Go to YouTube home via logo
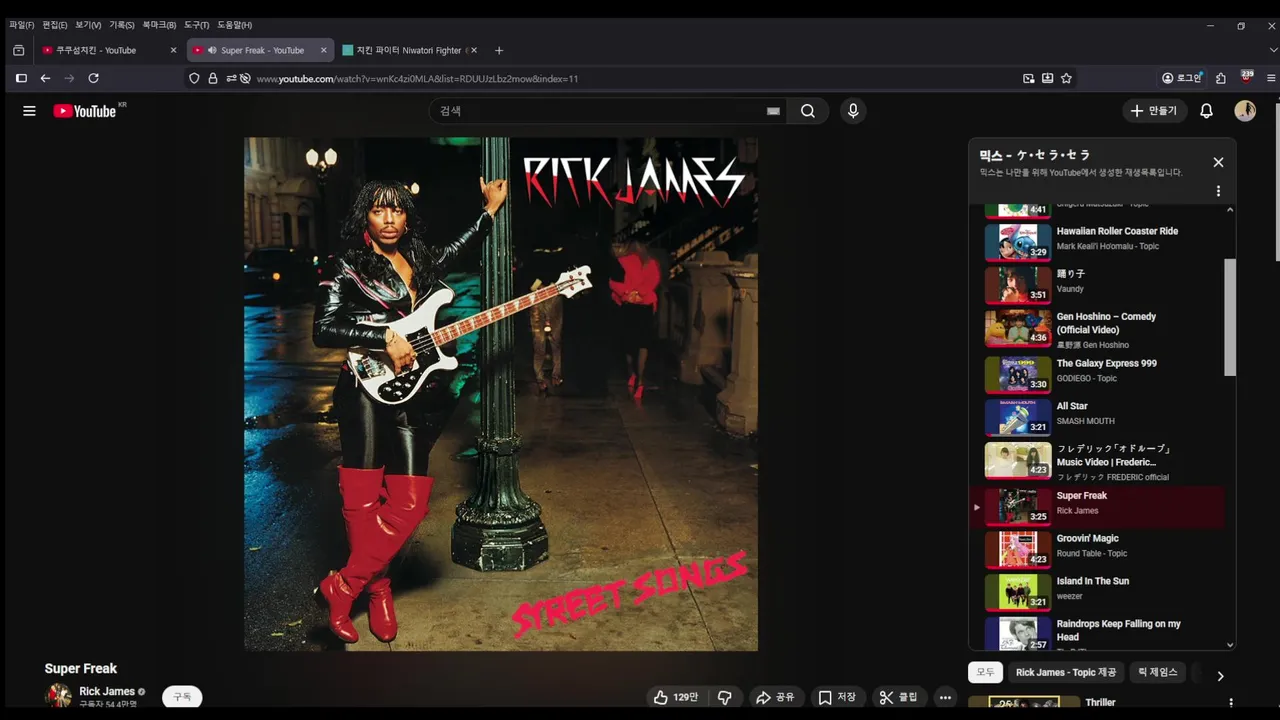 (85, 111)
